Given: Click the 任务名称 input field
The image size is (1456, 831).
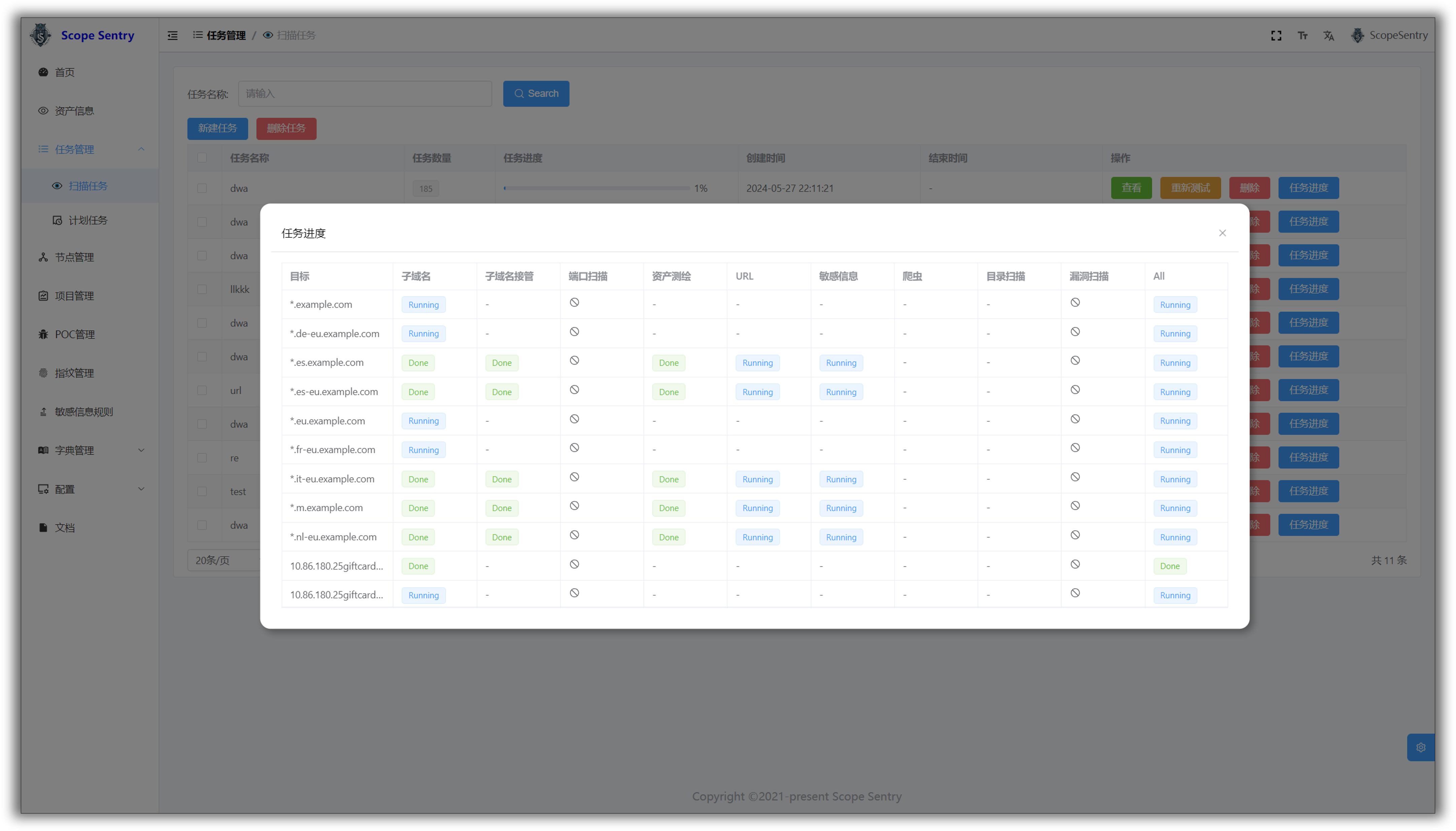Looking at the screenshot, I should pyautogui.click(x=365, y=94).
